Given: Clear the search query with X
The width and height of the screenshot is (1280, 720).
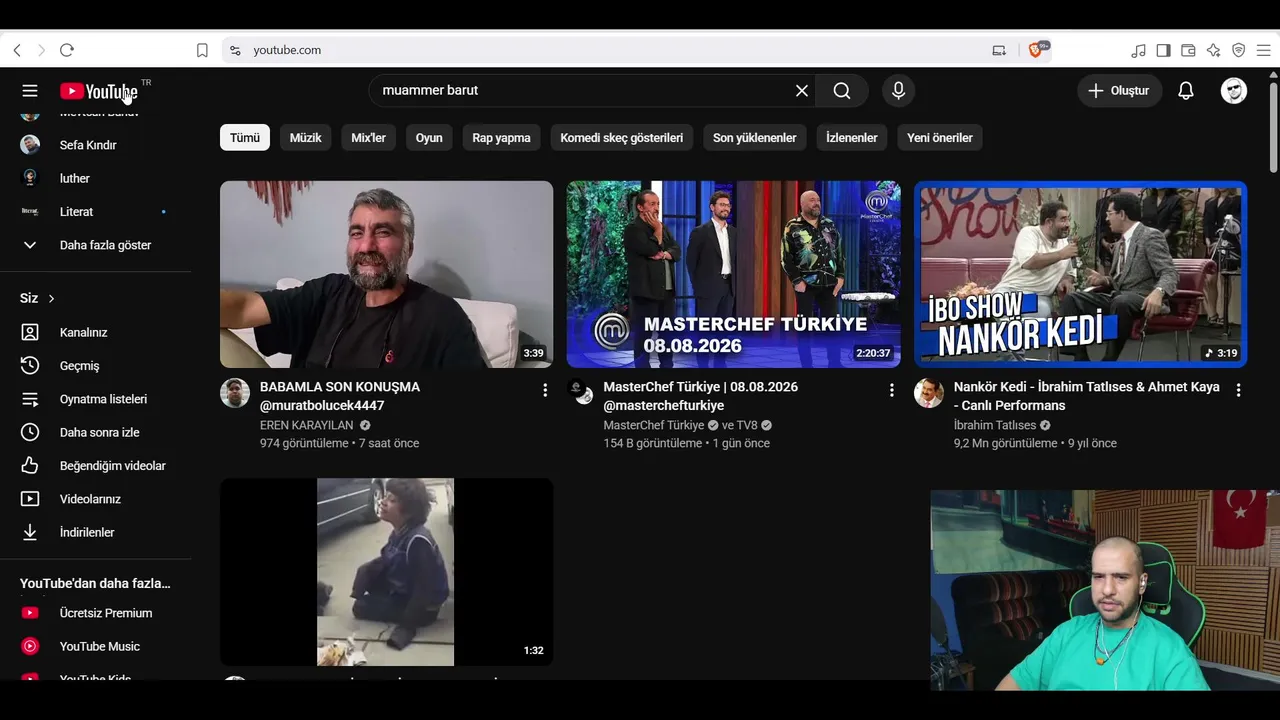Looking at the screenshot, I should pyautogui.click(x=802, y=91).
